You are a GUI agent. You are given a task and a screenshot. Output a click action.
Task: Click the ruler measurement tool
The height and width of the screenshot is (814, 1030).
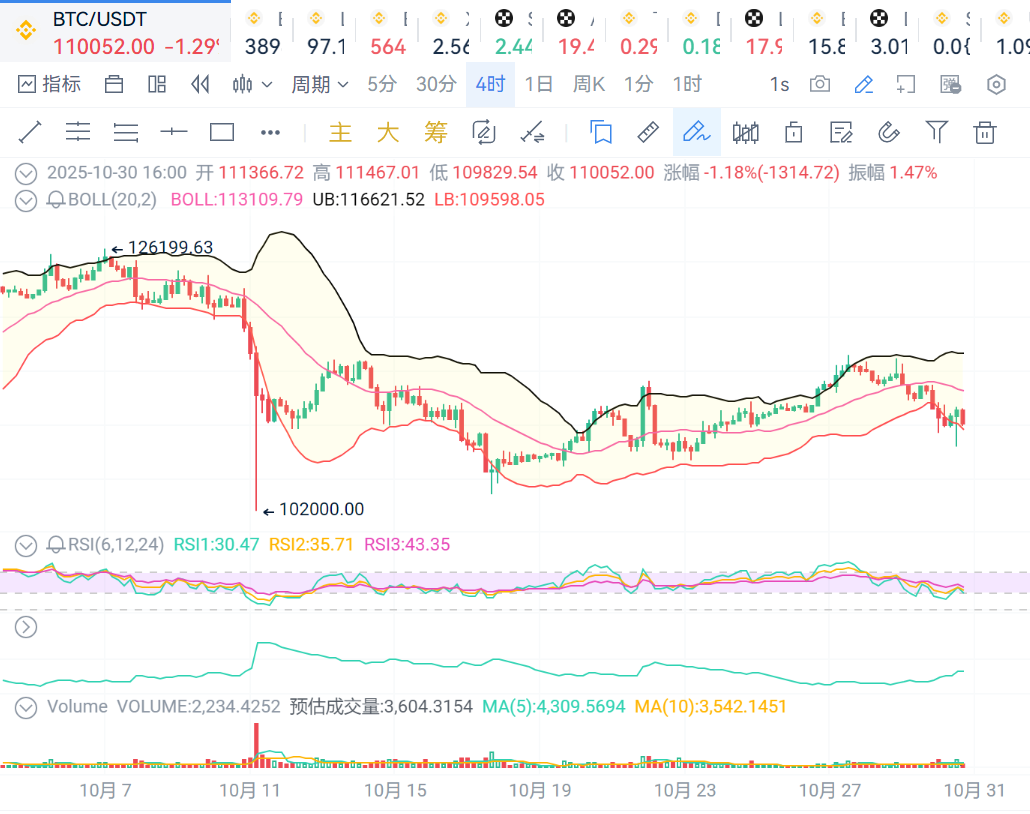(648, 131)
